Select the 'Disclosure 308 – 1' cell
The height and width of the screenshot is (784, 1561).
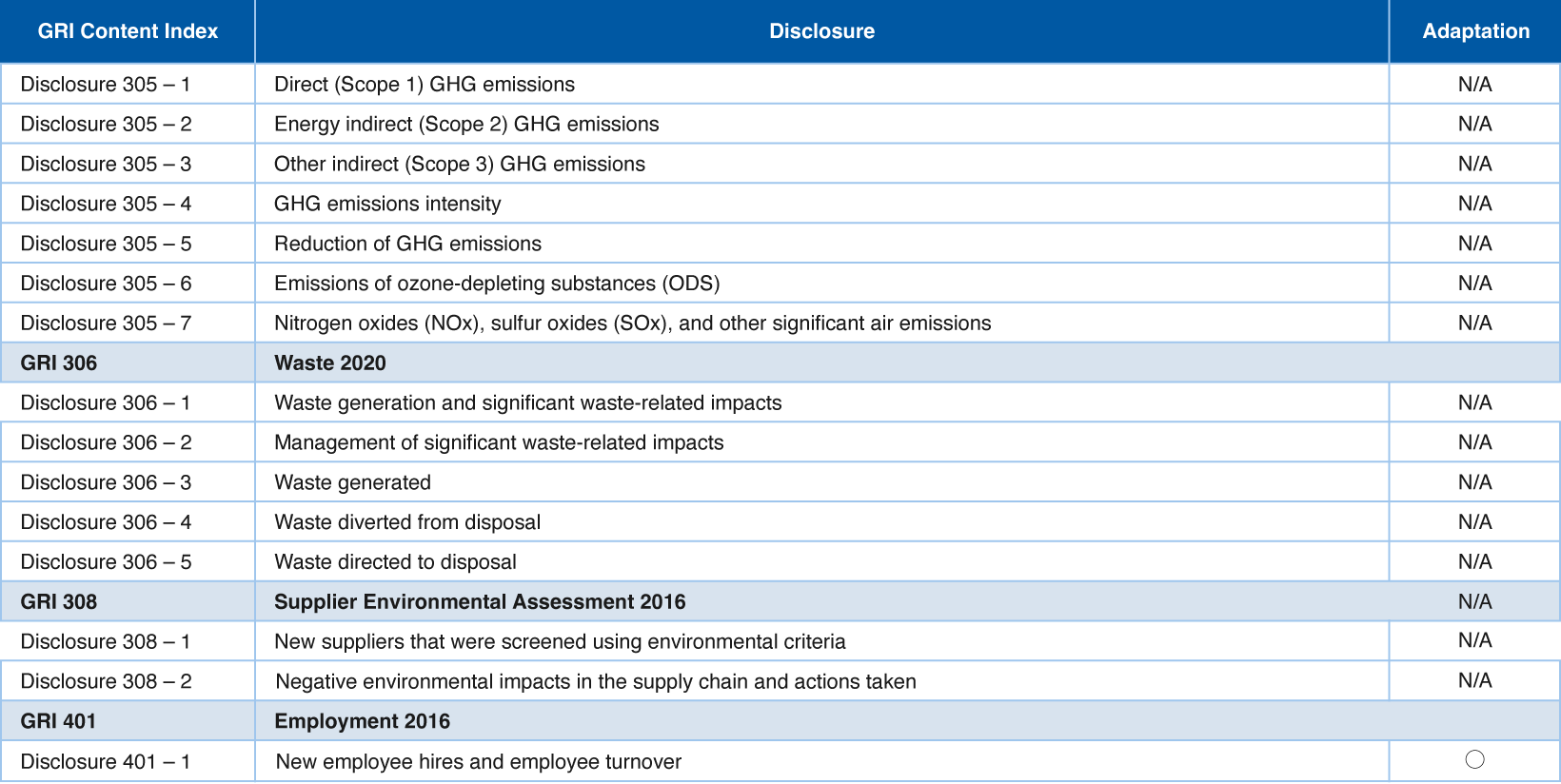point(128,641)
